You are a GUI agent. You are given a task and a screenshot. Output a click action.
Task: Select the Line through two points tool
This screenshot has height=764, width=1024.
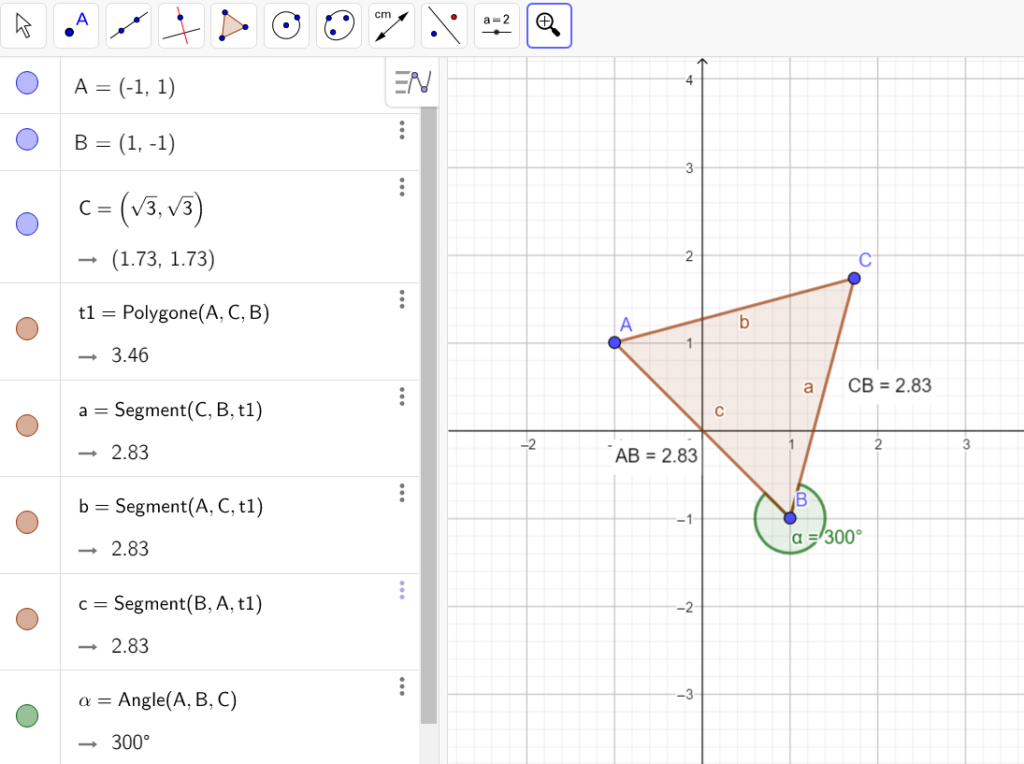click(x=128, y=25)
